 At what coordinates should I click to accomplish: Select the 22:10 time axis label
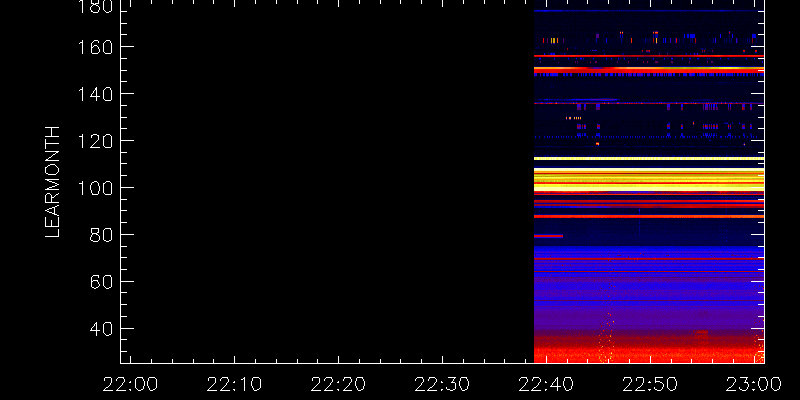pos(234,384)
